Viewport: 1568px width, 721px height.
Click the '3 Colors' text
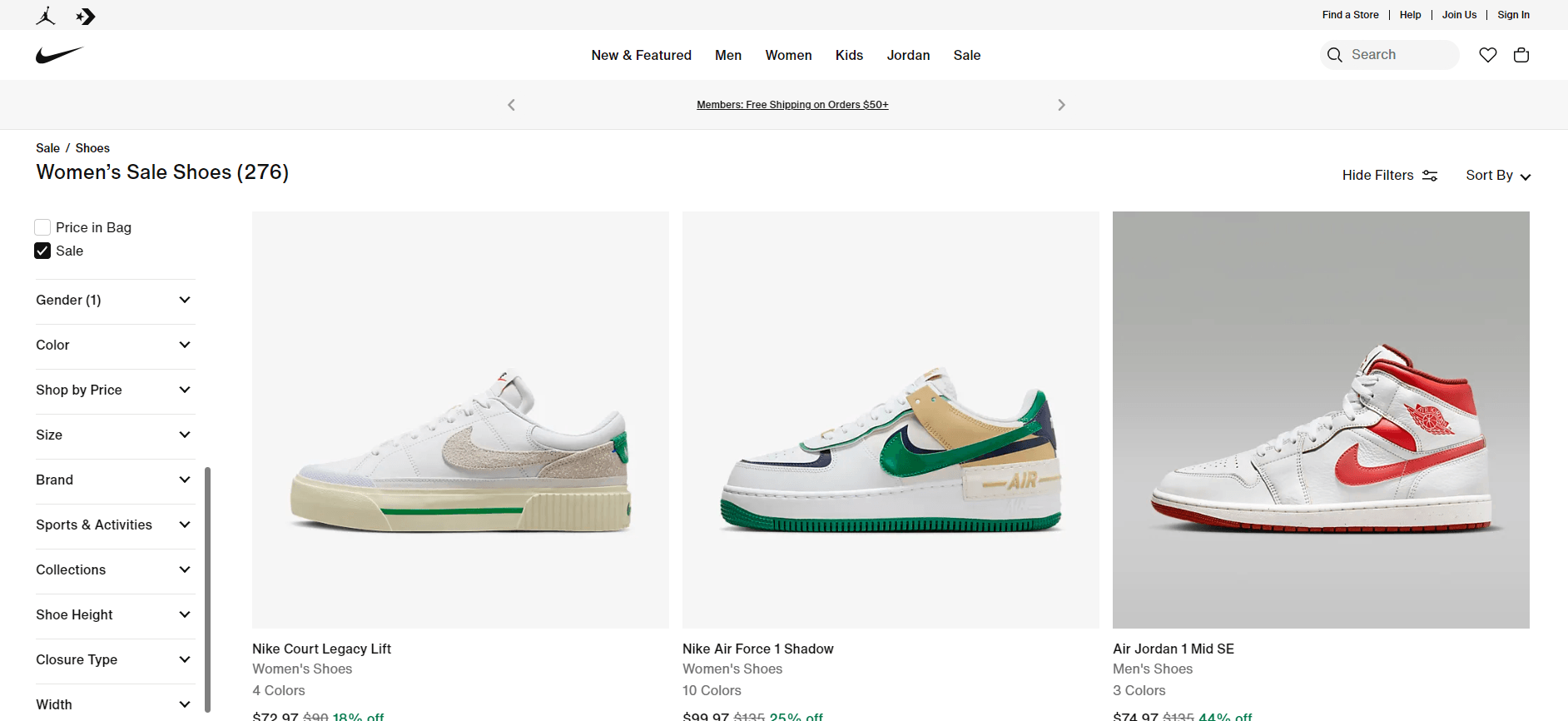click(1139, 690)
